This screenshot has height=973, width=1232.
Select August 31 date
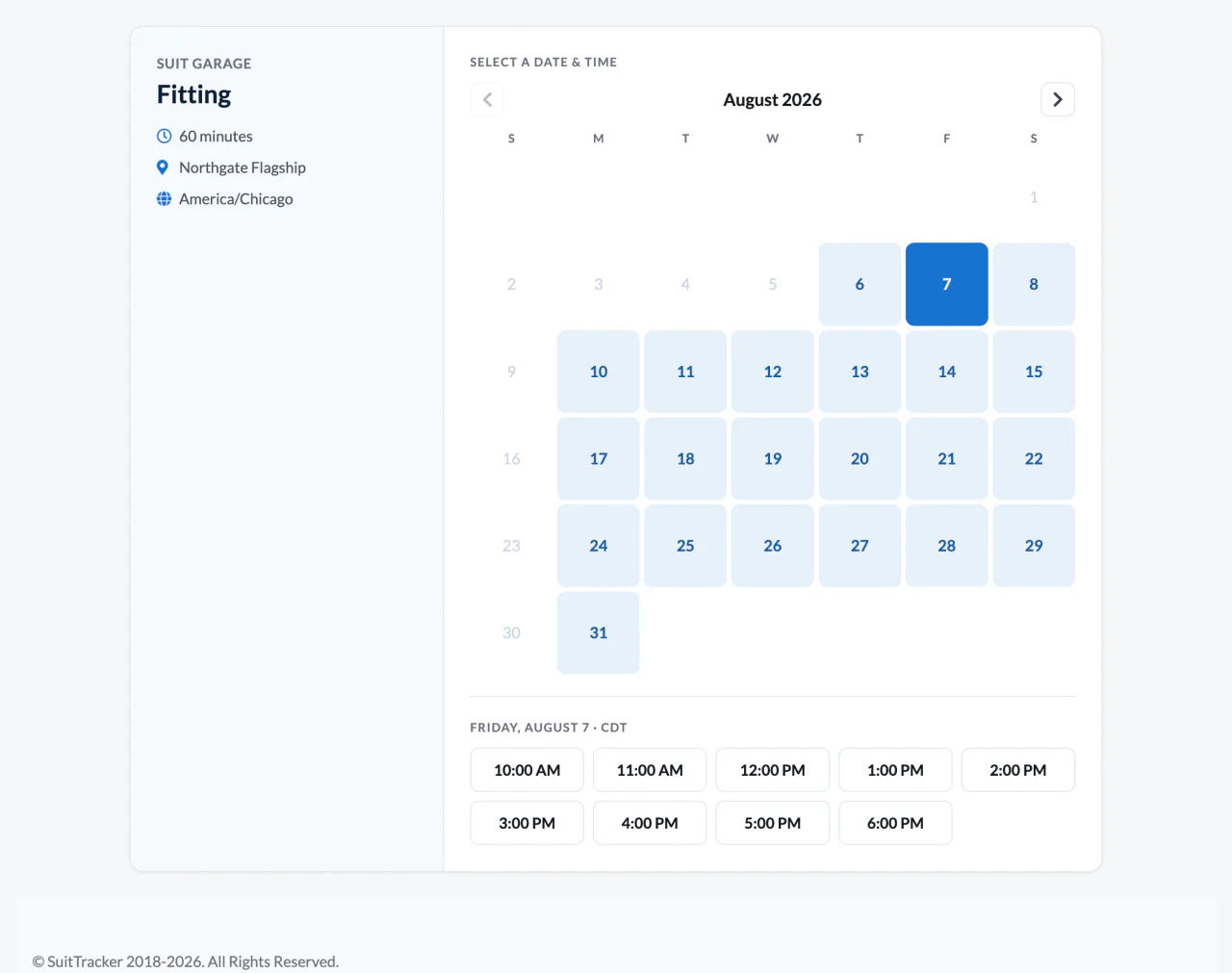click(599, 632)
